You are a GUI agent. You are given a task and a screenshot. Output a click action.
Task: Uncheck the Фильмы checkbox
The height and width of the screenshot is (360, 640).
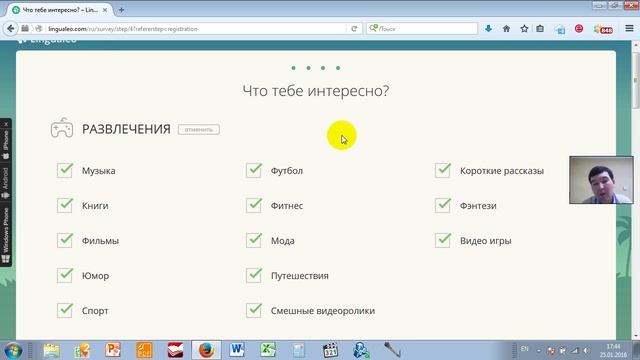click(64, 240)
